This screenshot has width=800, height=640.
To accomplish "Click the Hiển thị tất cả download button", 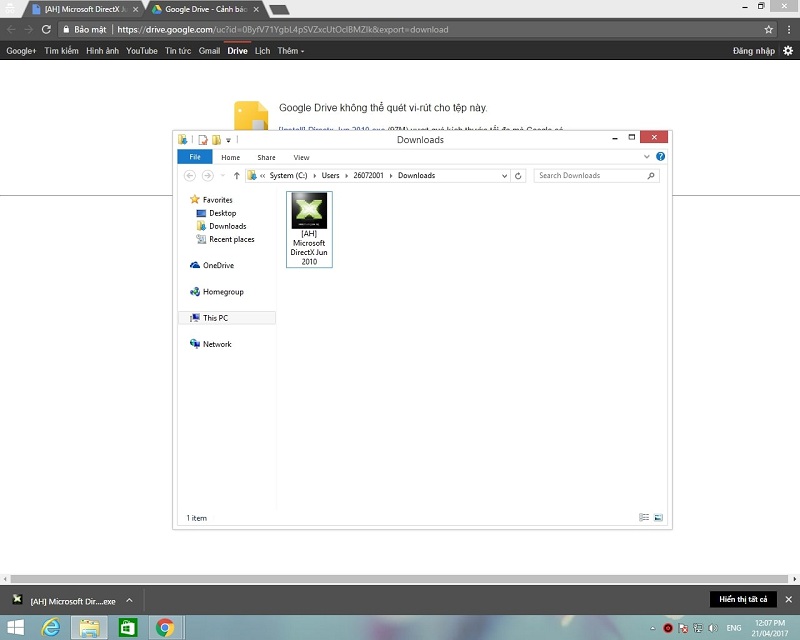I will (x=742, y=599).
